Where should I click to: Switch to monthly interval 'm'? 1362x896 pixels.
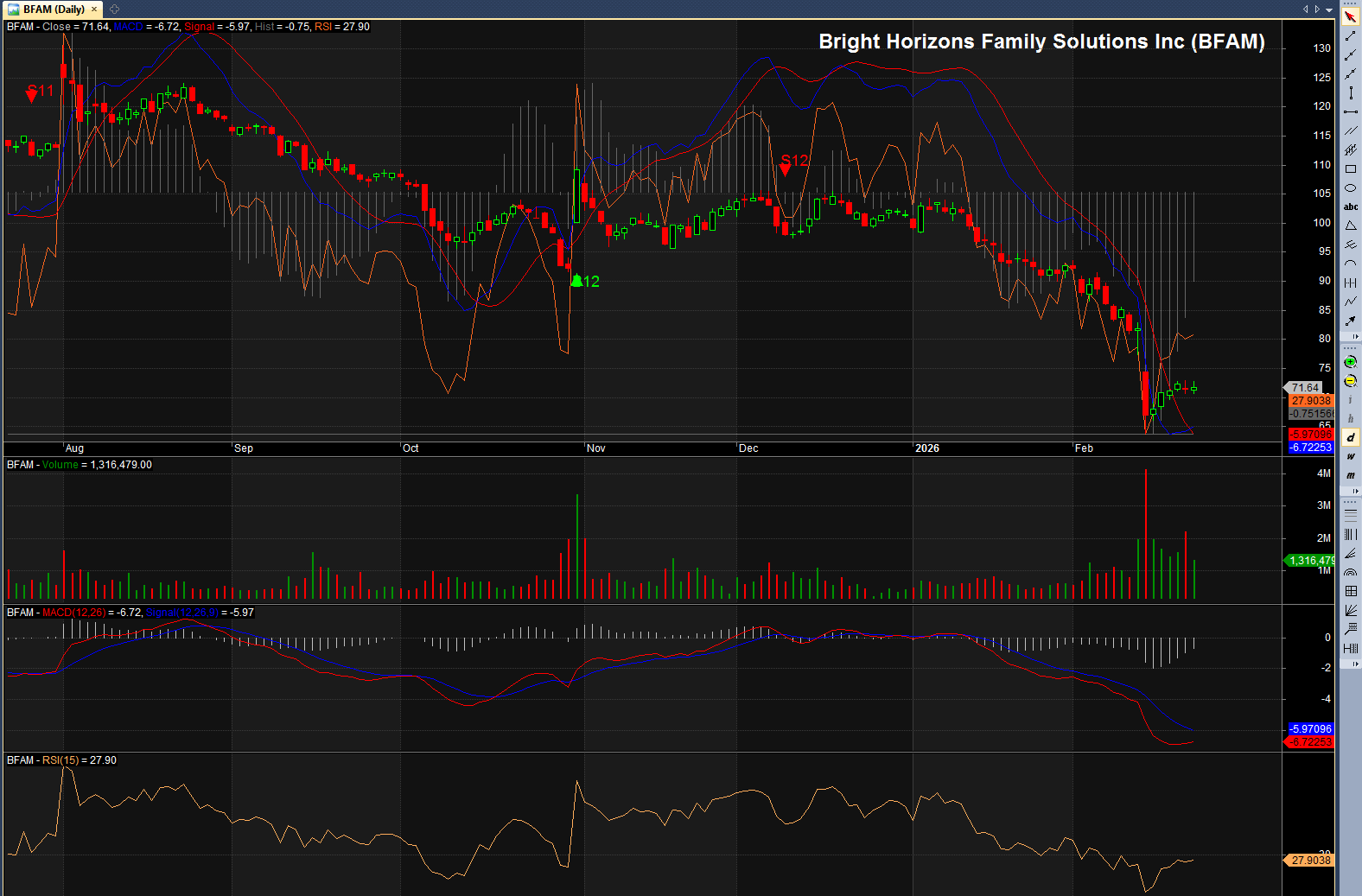pos(1350,476)
